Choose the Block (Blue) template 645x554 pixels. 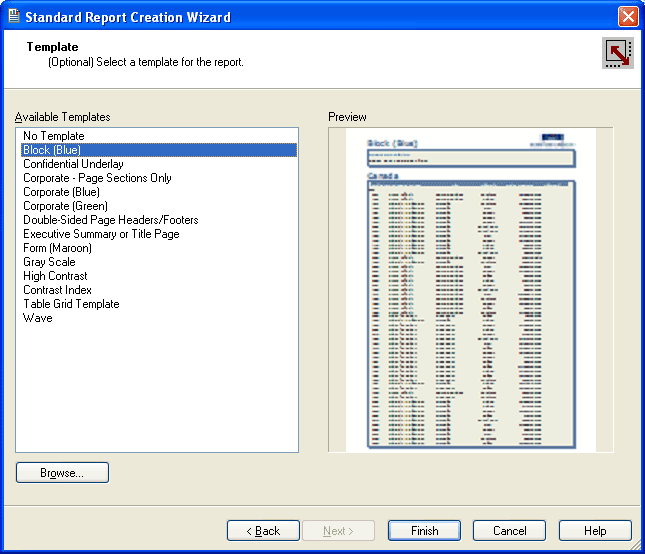52,150
